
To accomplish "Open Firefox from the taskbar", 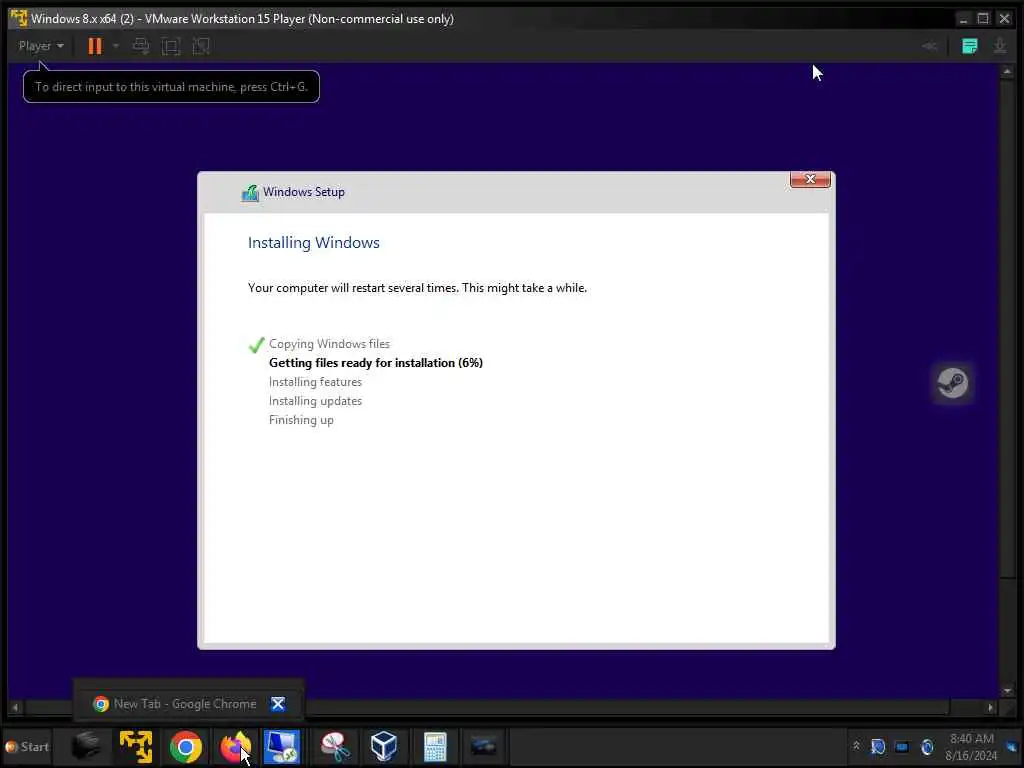I will pos(235,746).
